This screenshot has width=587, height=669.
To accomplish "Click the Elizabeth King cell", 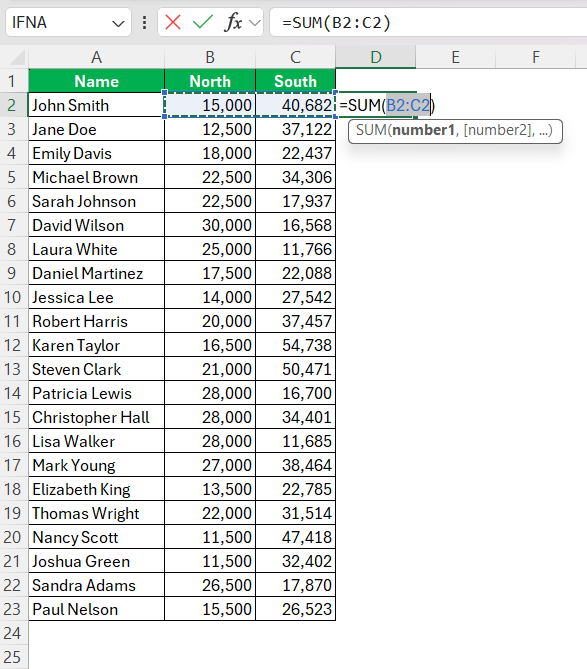I will (96, 489).
